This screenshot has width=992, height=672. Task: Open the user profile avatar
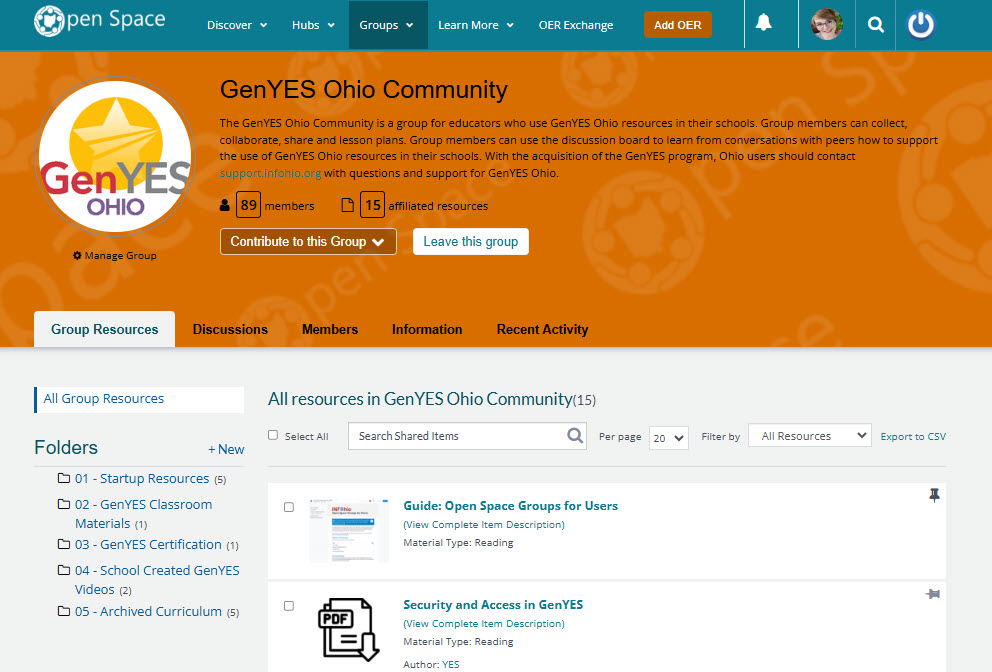pyautogui.click(x=827, y=25)
